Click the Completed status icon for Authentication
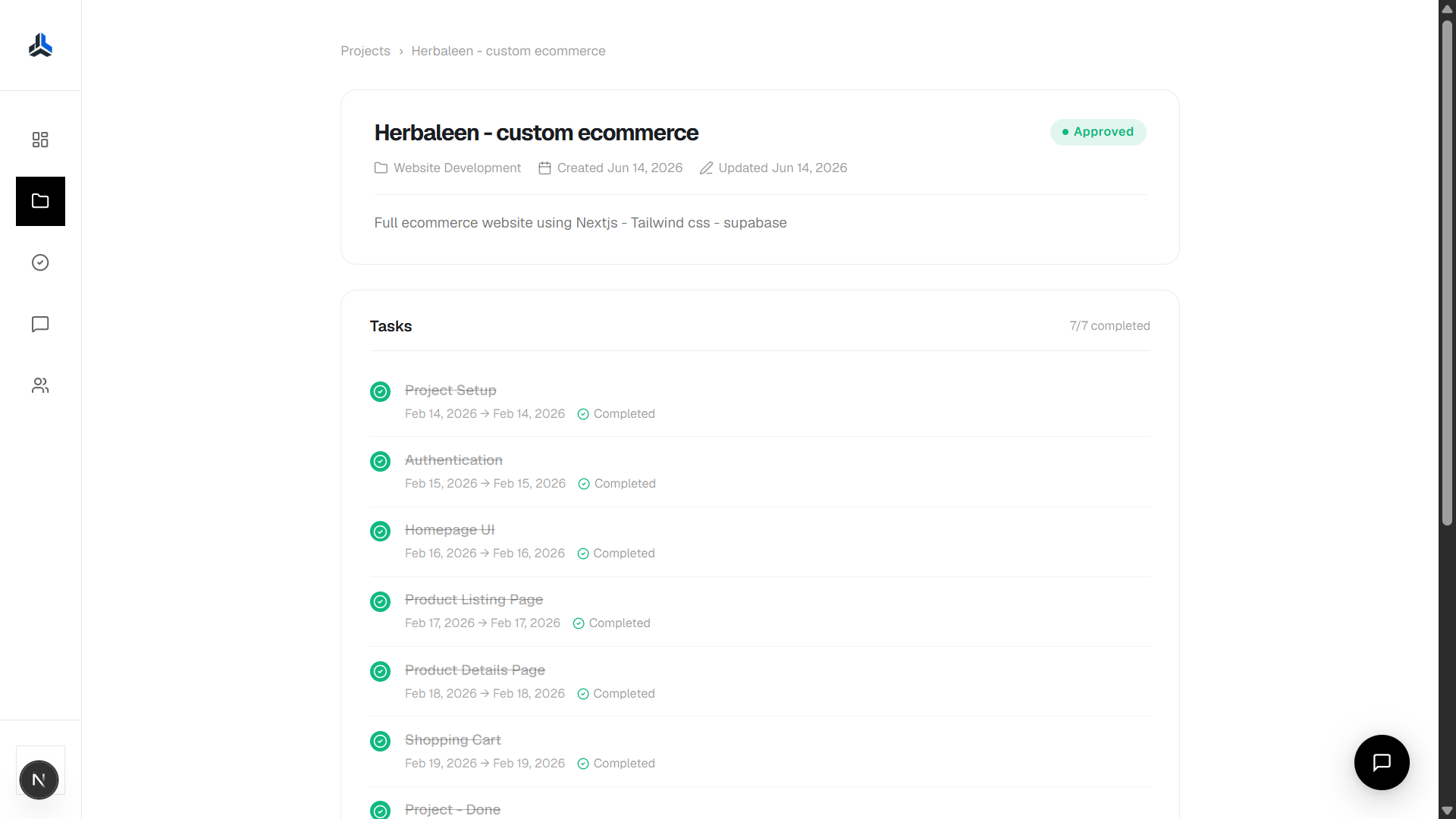The image size is (1456, 819). [584, 484]
